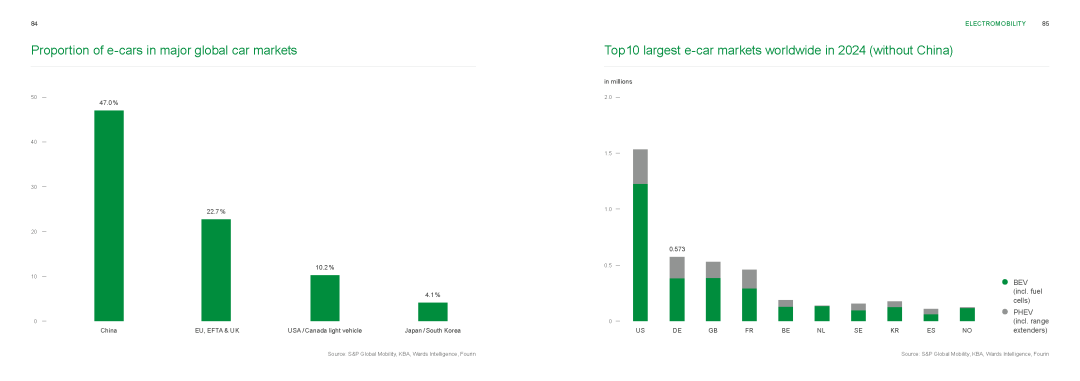1080x381 pixels.
Task: Select the DE bar labeled 0.573
Action: click(677, 289)
